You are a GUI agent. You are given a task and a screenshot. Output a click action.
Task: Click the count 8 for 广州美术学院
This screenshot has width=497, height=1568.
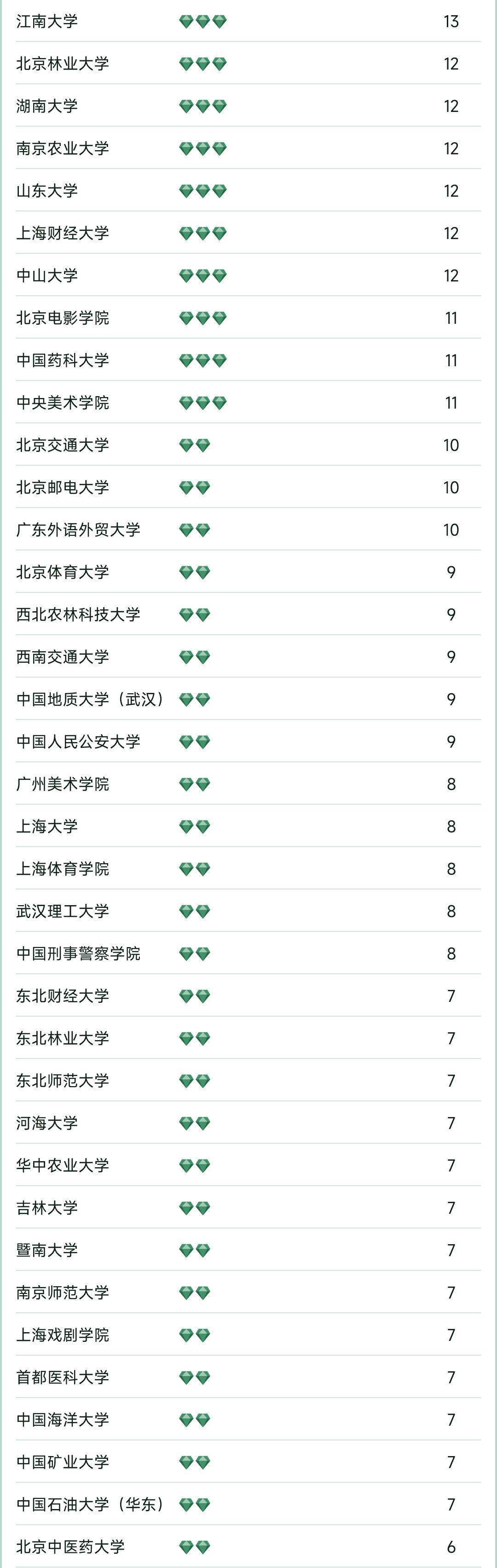[x=451, y=784]
